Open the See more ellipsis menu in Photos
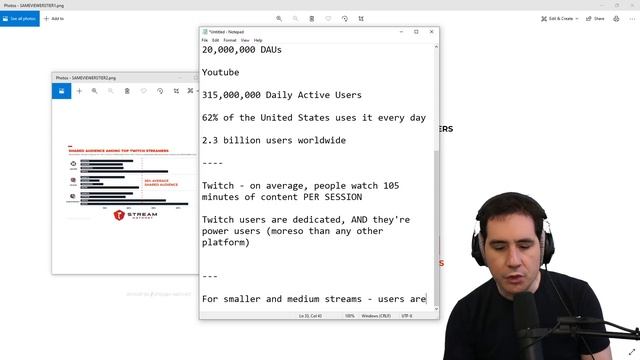This screenshot has height=360, width=640. point(632,19)
